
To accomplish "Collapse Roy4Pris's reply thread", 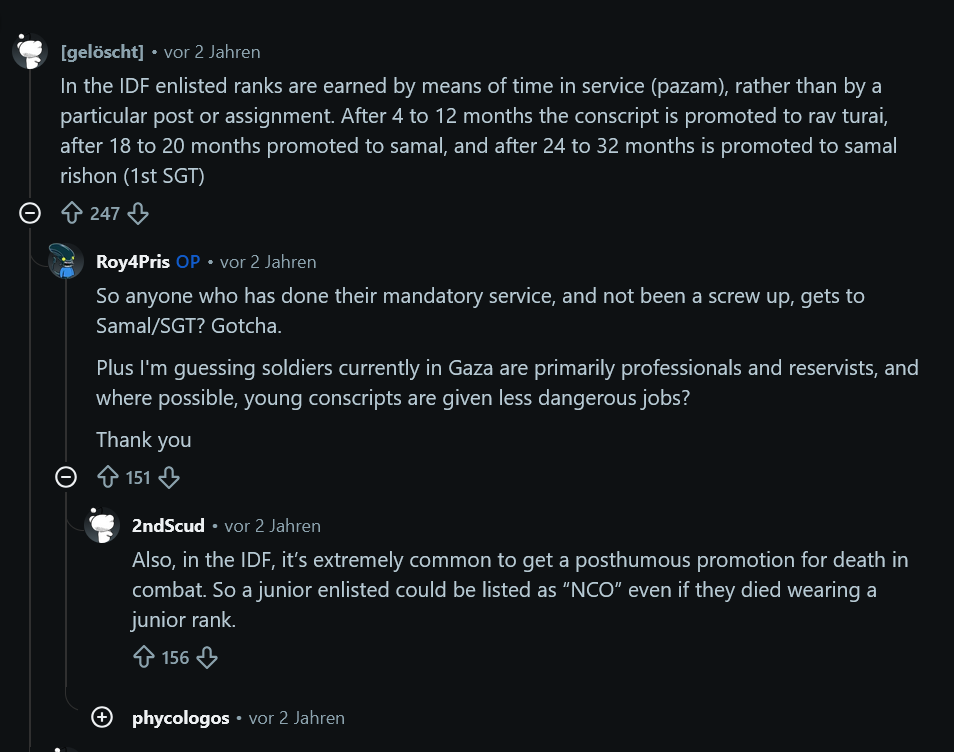I will click(x=66, y=477).
